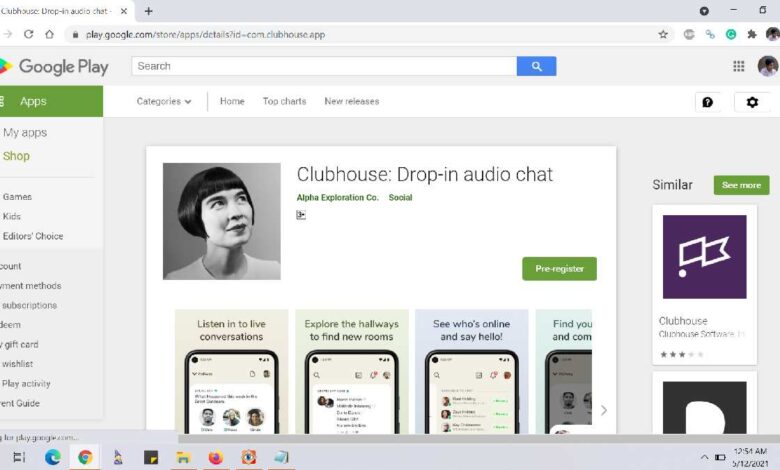Open 'See who's online' screenshot
Screen dimensions: 780x470
coord(472,372)
